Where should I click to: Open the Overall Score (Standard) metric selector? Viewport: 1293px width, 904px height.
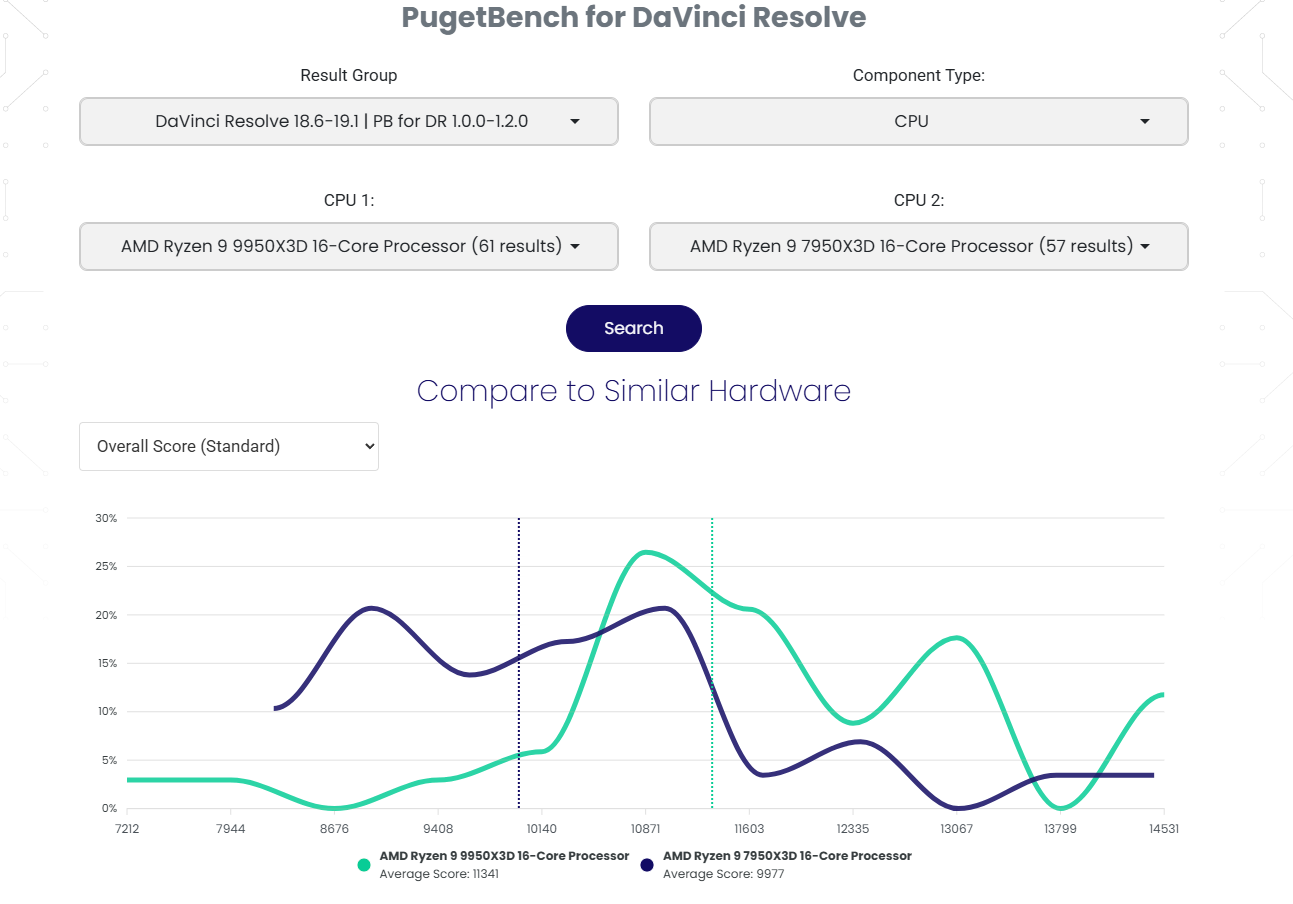coord(228,446)
